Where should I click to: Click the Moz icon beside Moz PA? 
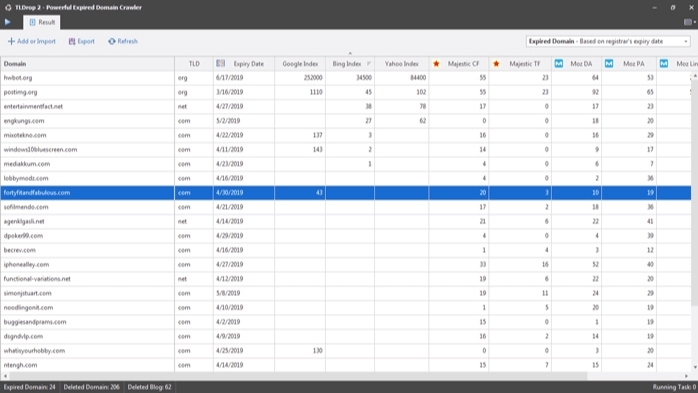[x=609, y=64]
